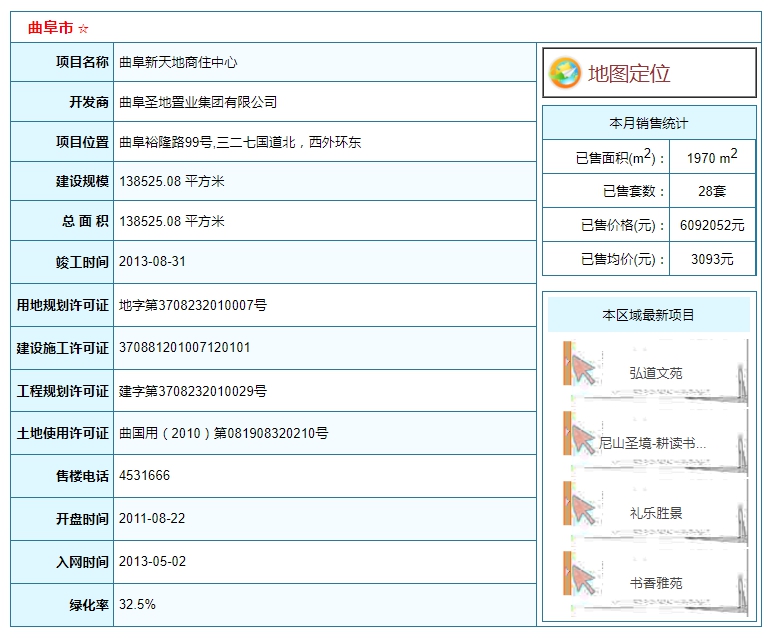Select the project name 曲阜新天地商住中心
This screenshot has width=772, height=638.
[x=178, y=62]
